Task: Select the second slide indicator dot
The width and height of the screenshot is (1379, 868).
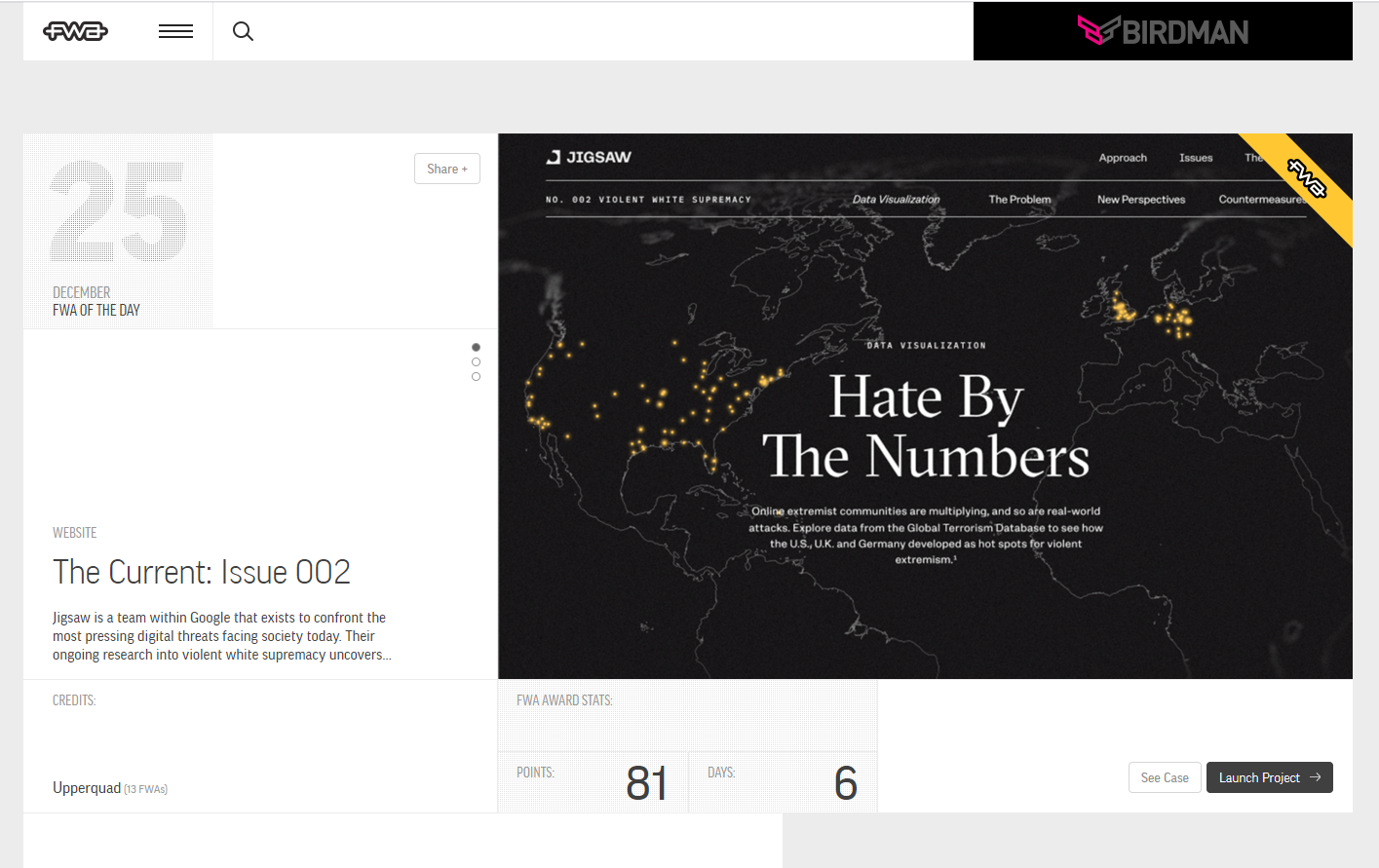Action: pyautogui.click(x=476, y=361)
